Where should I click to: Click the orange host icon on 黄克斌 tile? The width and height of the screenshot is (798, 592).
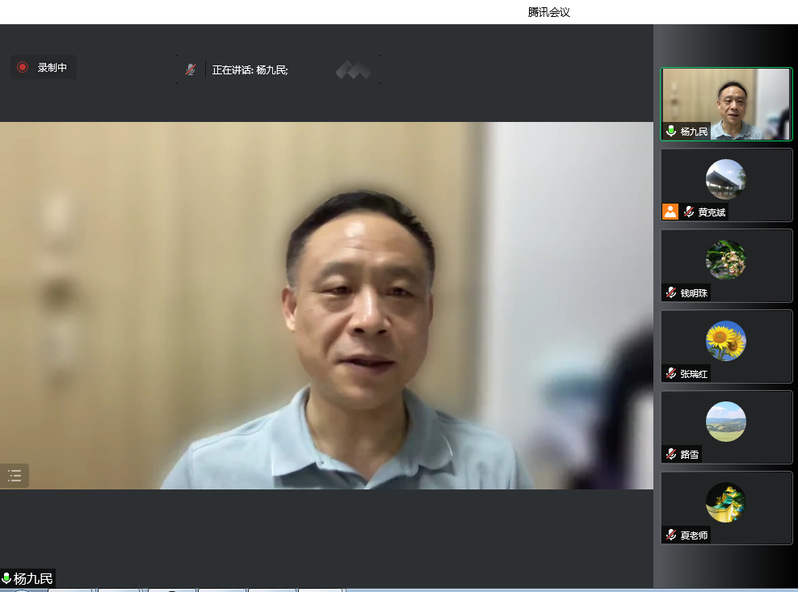click(x=670, y=212)
